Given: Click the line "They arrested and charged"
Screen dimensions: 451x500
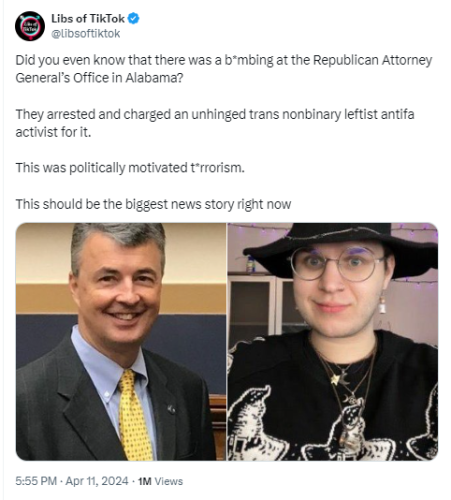Looking at the screenshot, I should [215, 114].
